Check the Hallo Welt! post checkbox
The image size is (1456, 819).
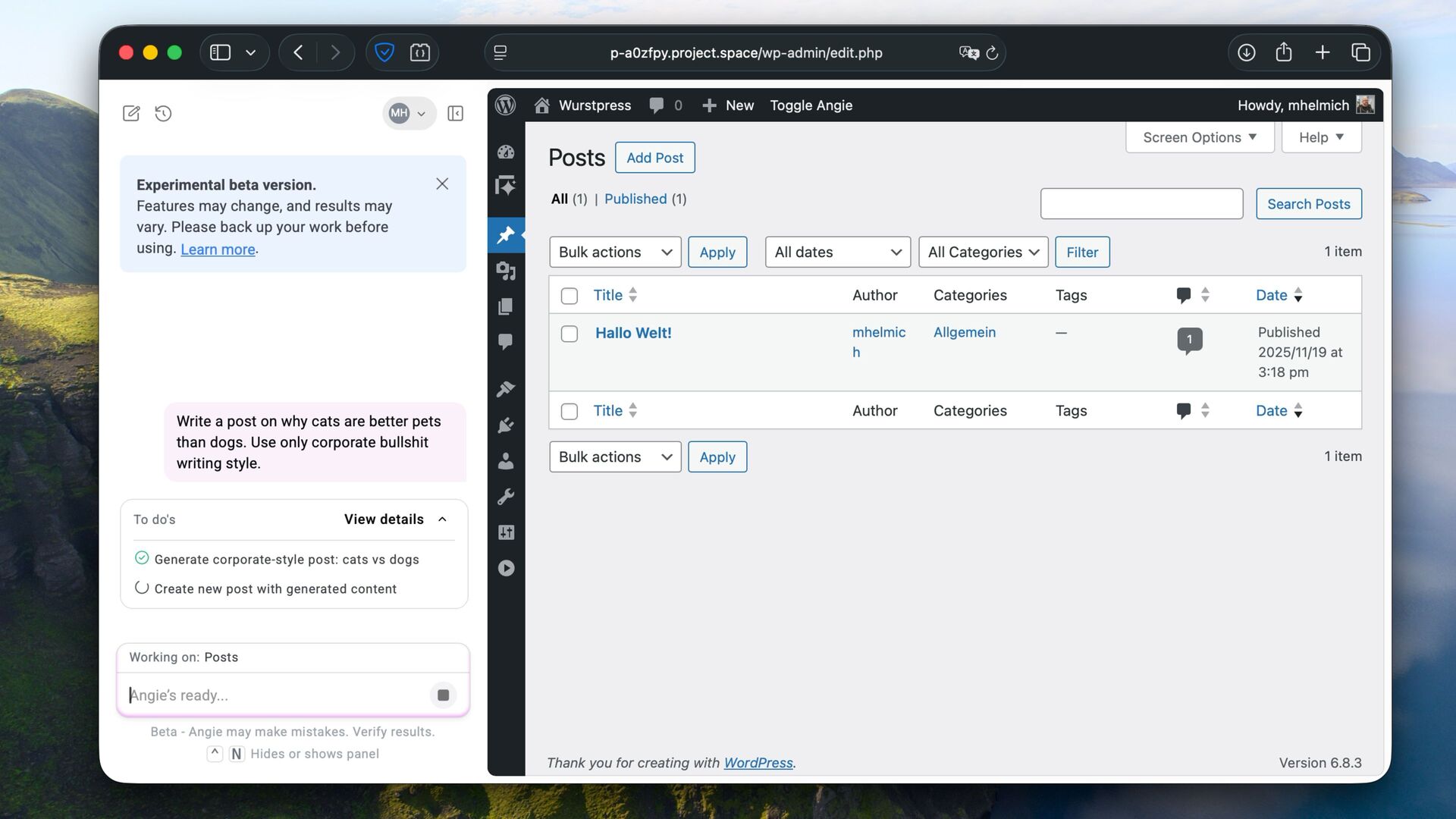pyautogui.click(x=569, y=334)
